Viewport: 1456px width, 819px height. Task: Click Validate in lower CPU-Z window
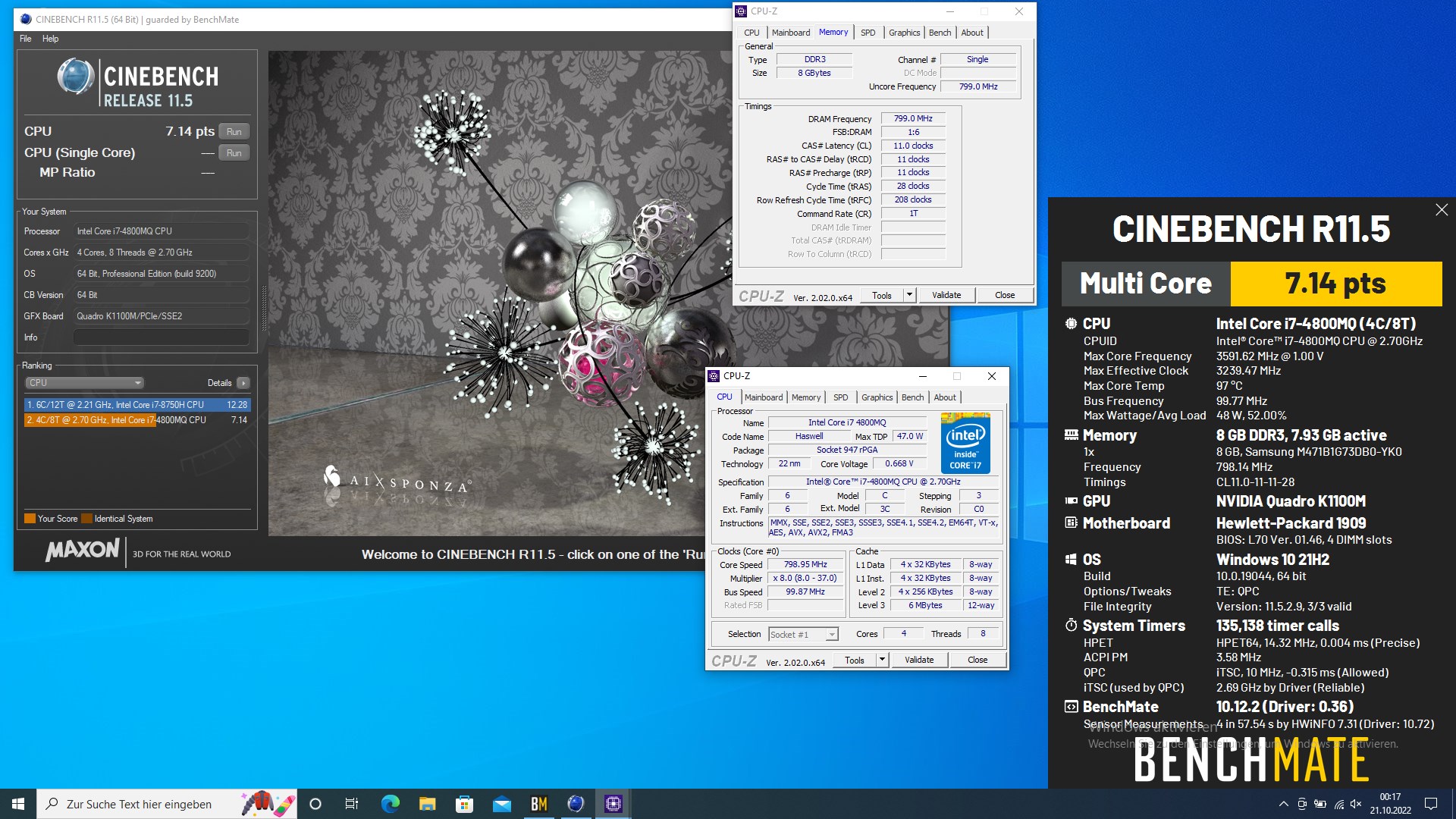[919, 660]
